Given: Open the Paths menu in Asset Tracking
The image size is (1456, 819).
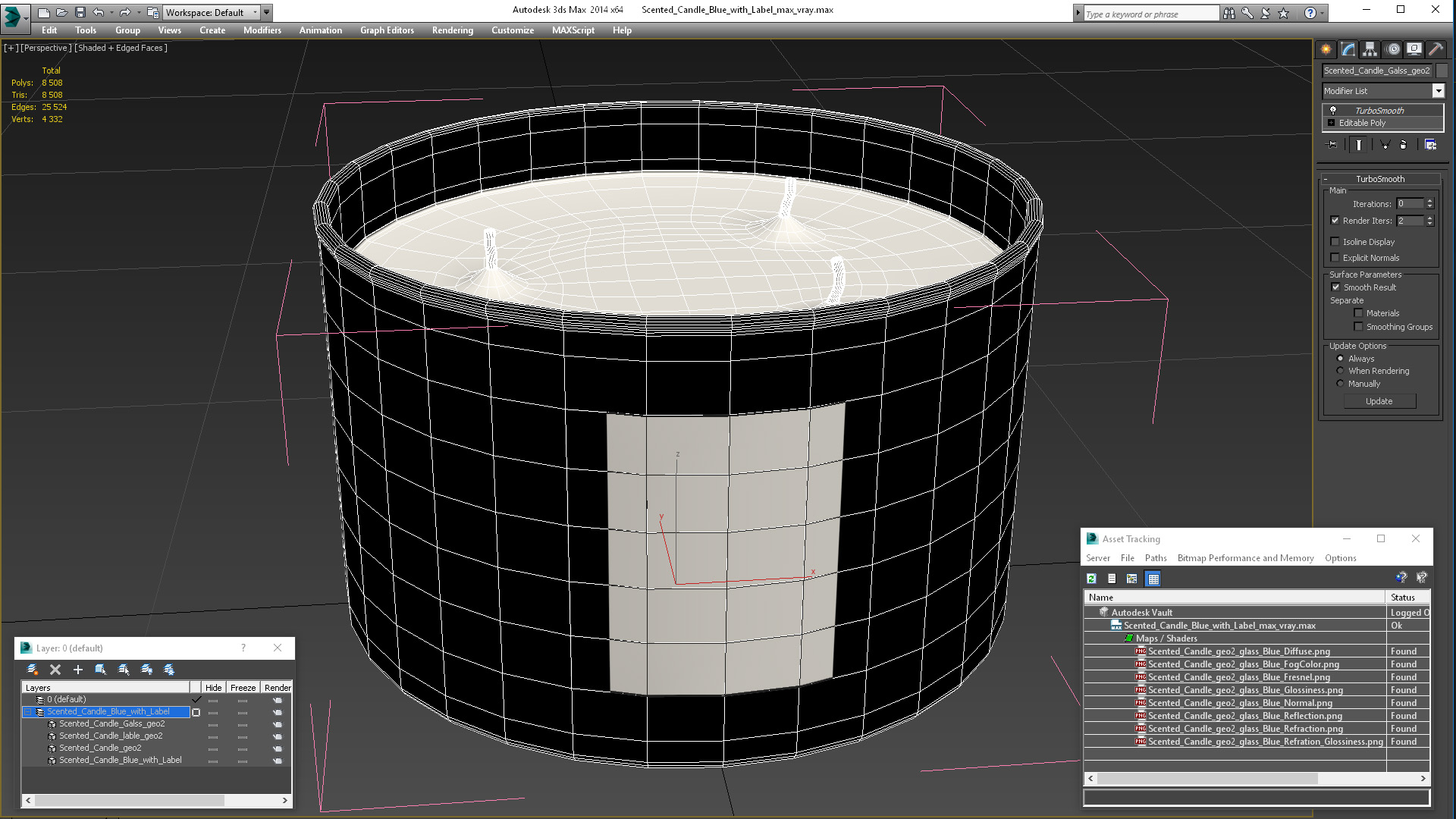Looking at the screenshot, I should tap(1155, 558).
